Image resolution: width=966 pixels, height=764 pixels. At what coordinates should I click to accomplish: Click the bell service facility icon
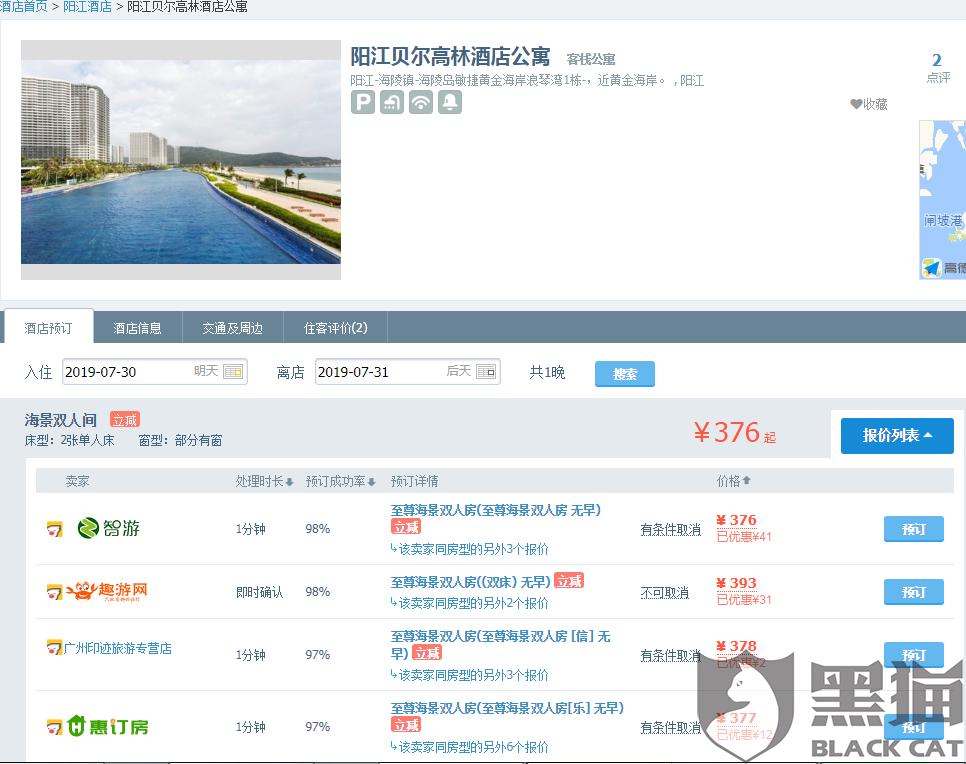[x=450, y=102]
